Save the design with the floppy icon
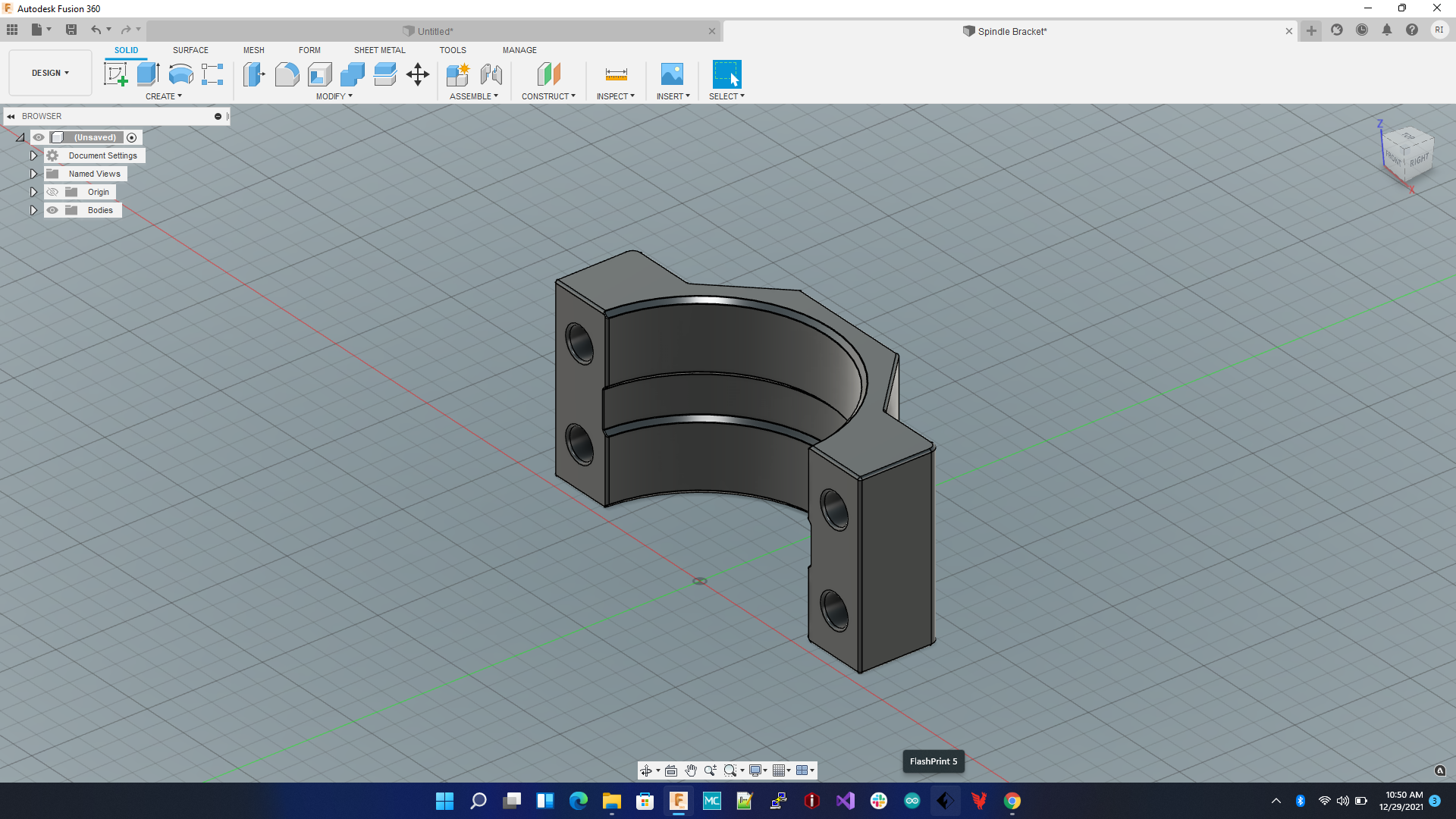This screenshot has width=1456, height=819. click(x=71, y=30)
